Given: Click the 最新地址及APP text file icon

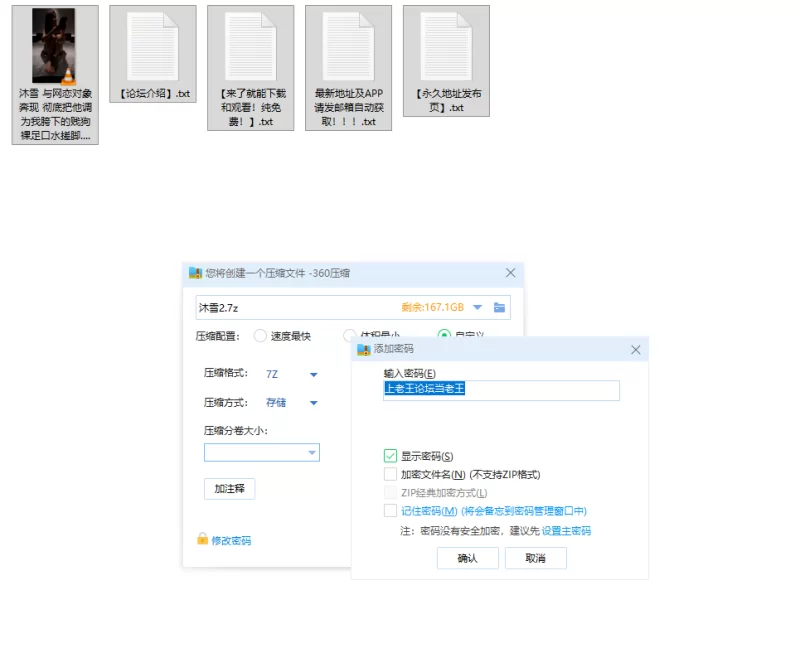Looking at the screenshot, I should point(348,47).
